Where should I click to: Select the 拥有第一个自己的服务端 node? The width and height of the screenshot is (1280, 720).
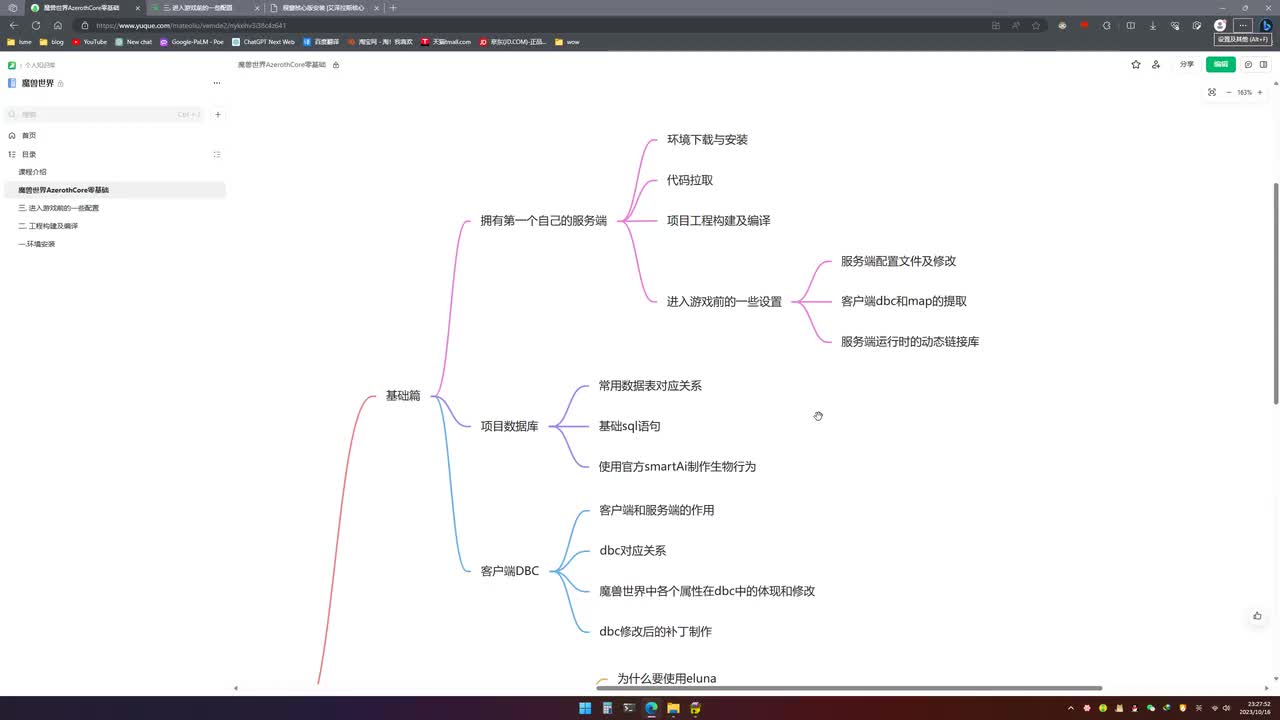click(543, 221)
